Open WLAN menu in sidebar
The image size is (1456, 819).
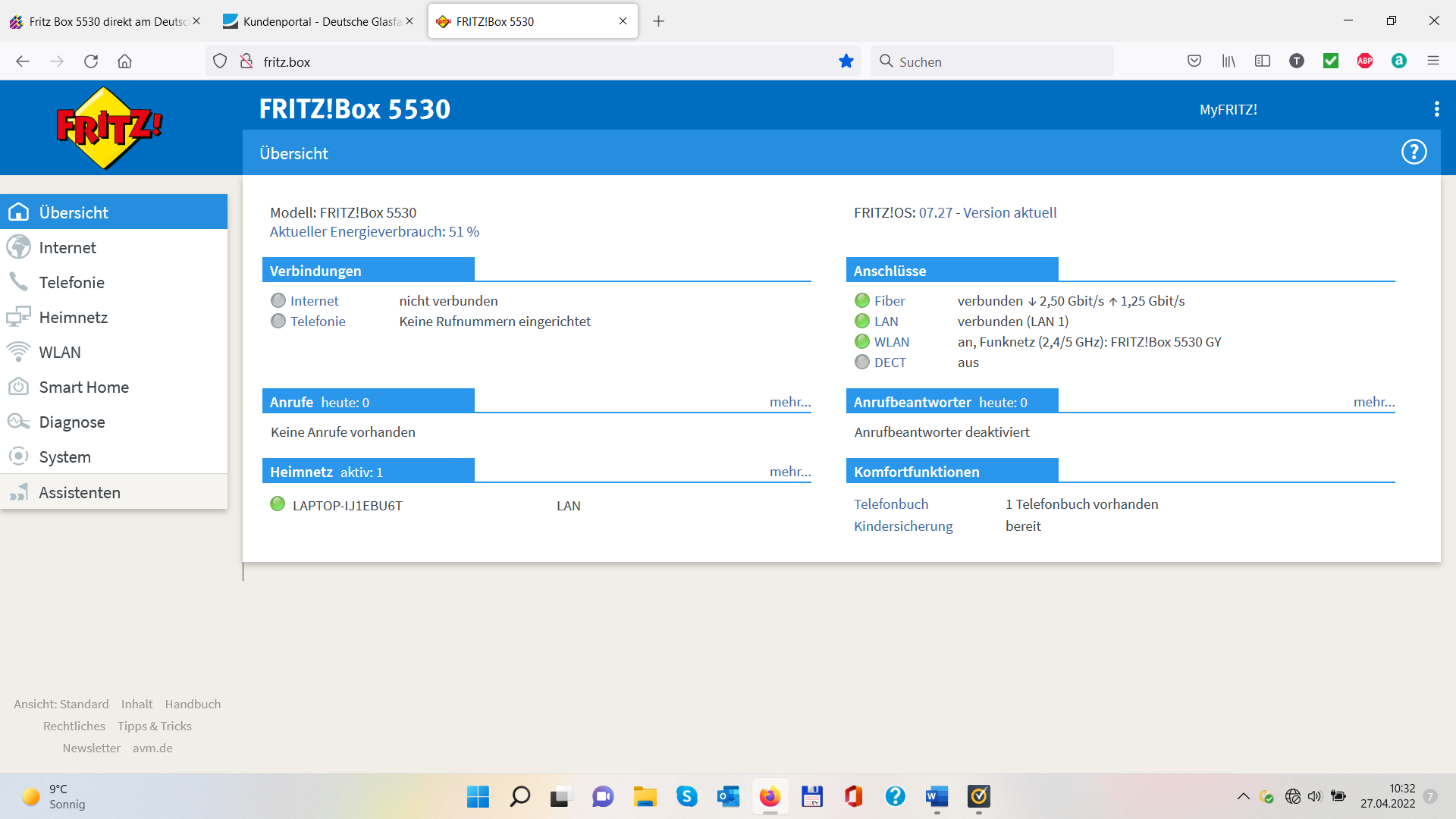coord(114,352)
